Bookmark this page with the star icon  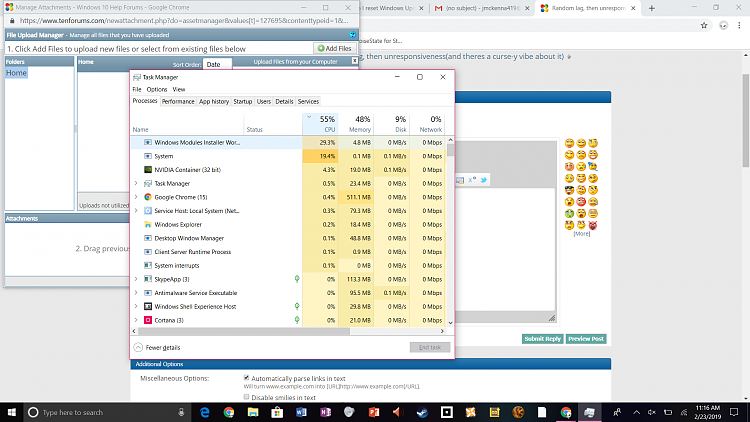[x=704, y=25]
